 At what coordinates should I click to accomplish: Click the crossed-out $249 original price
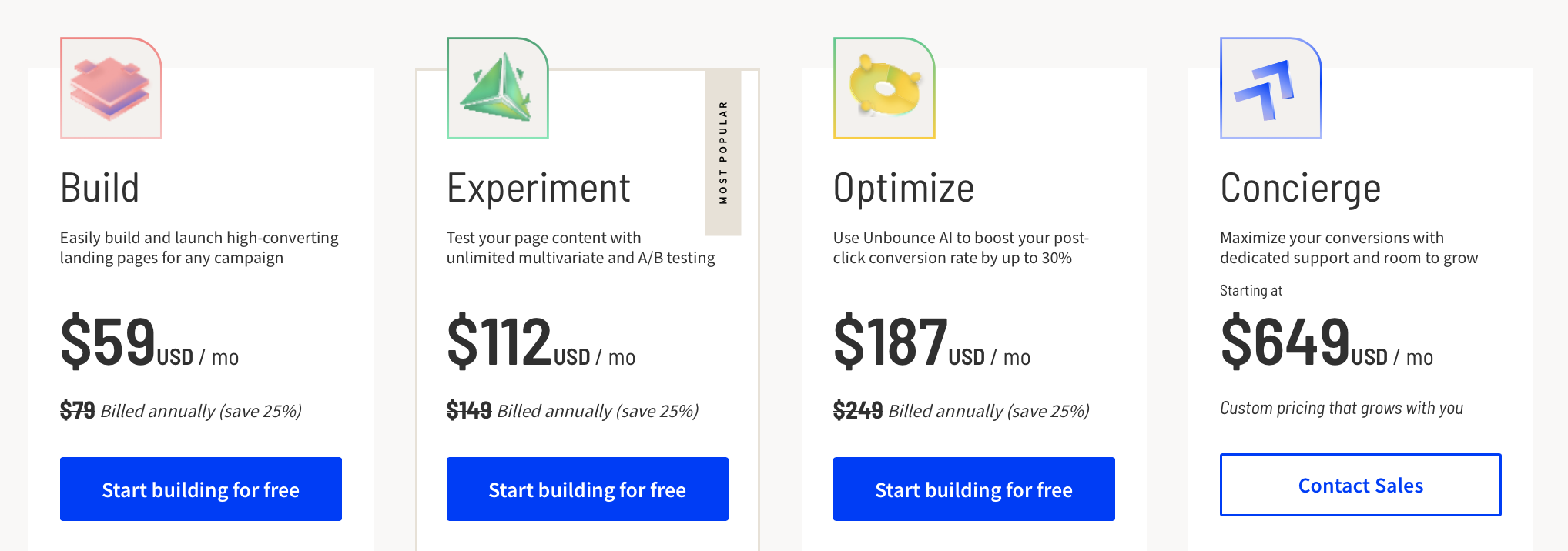[x=858, y=411]
